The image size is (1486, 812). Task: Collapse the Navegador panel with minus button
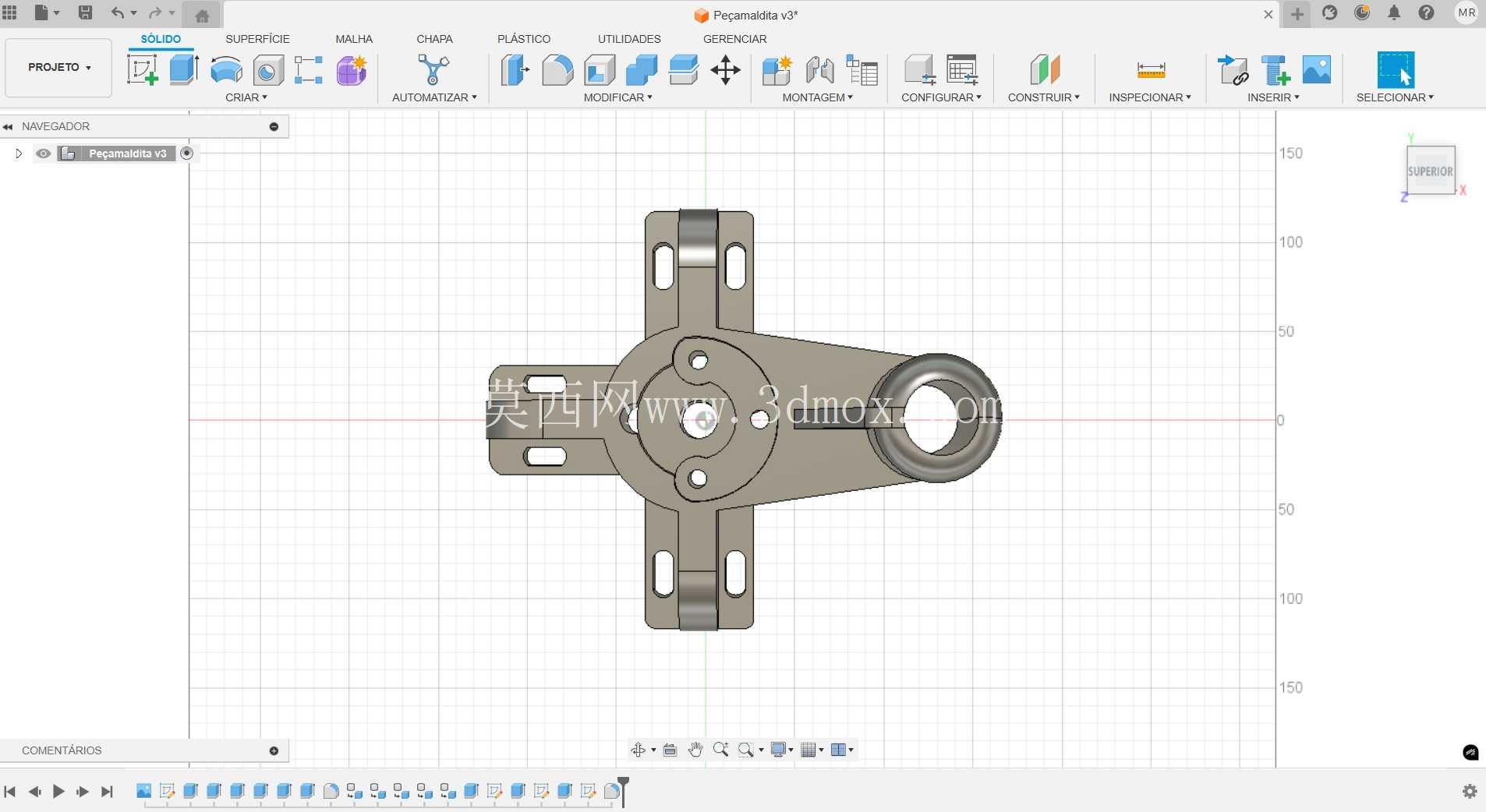pos(274,126)
